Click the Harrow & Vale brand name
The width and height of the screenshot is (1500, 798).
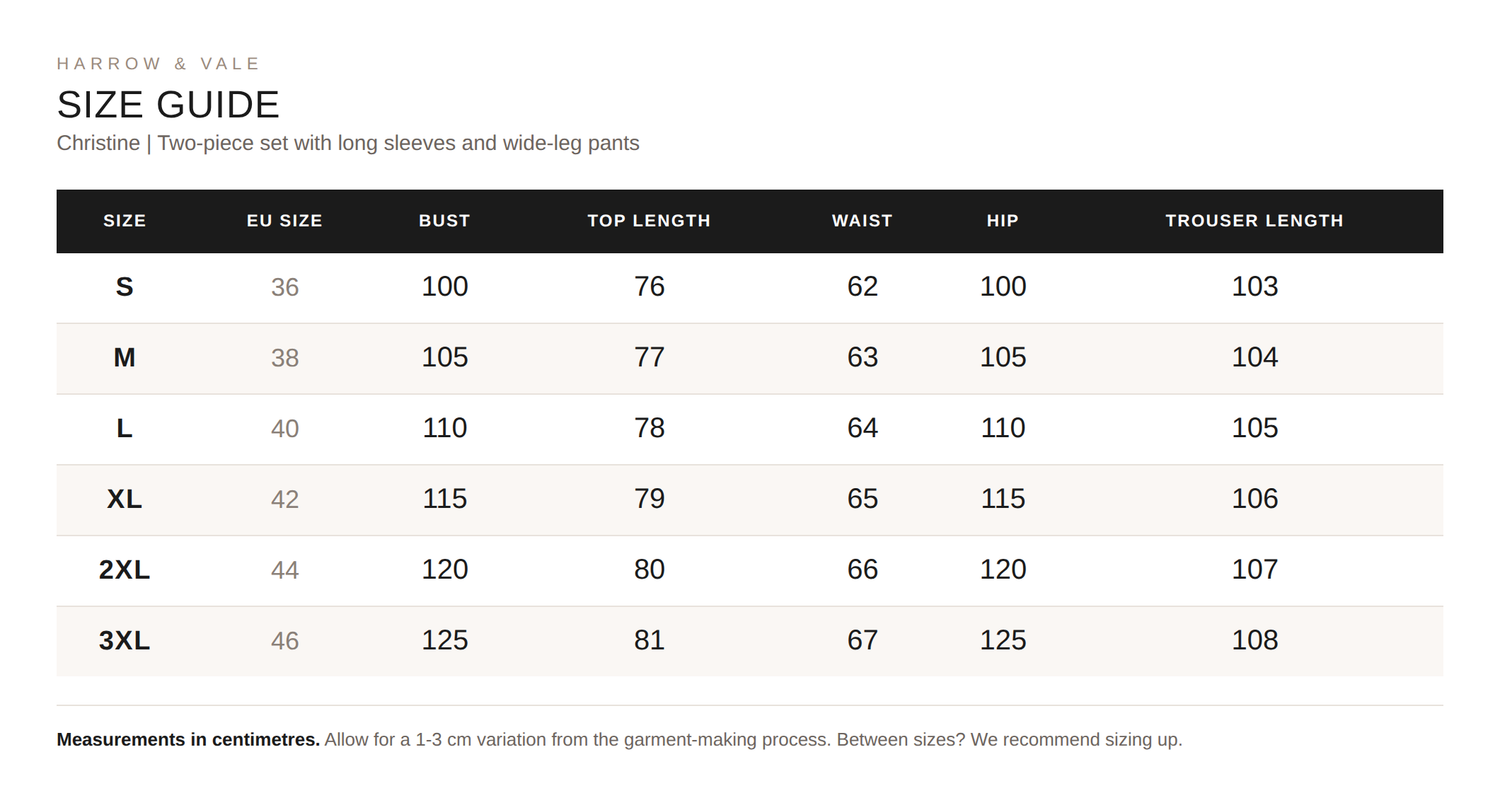click(158, 64)
